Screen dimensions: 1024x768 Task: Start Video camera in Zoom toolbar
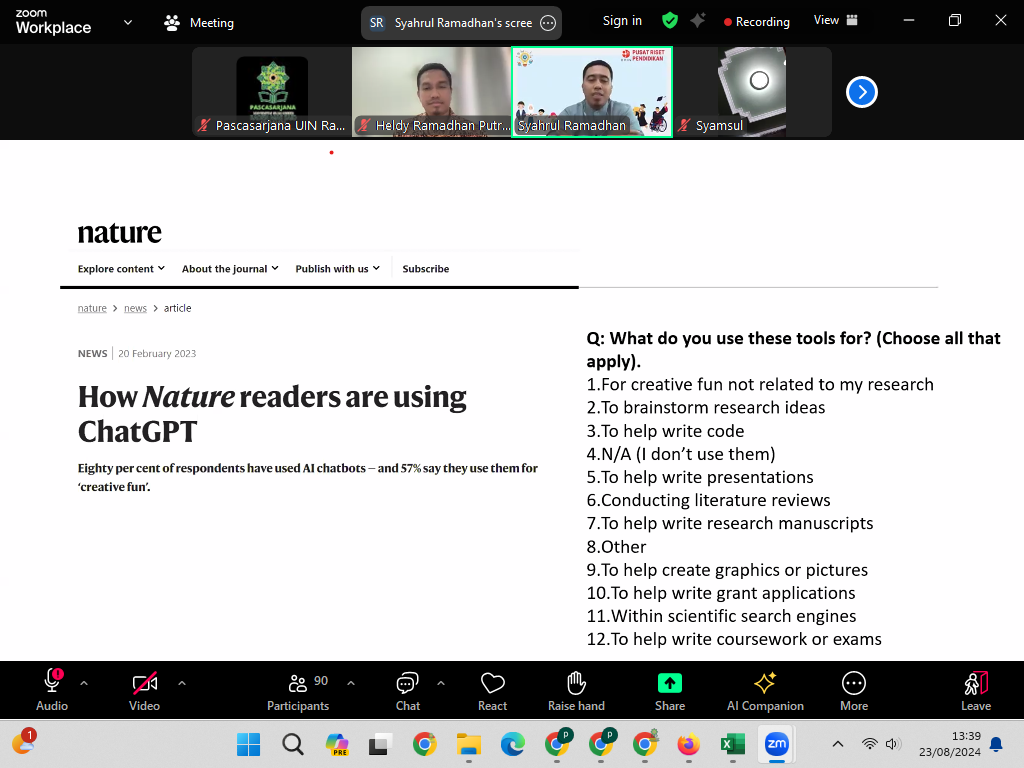click(x=144, y=690)
